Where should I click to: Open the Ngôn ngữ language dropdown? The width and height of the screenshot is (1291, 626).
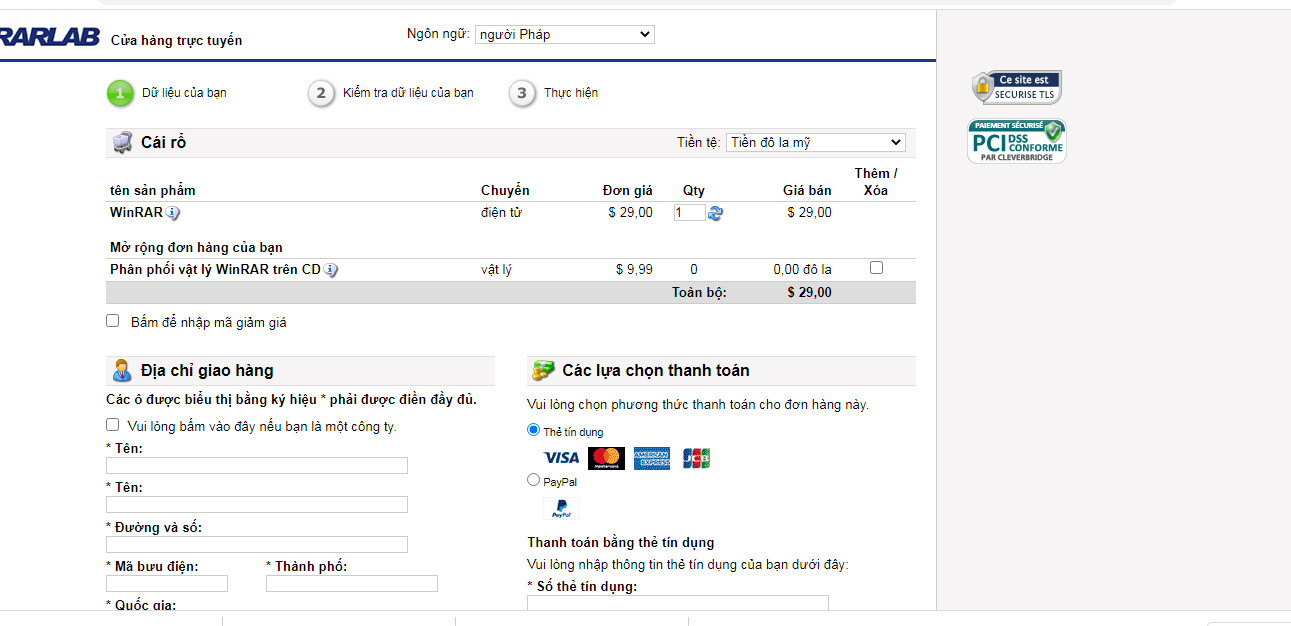(564, 34)
